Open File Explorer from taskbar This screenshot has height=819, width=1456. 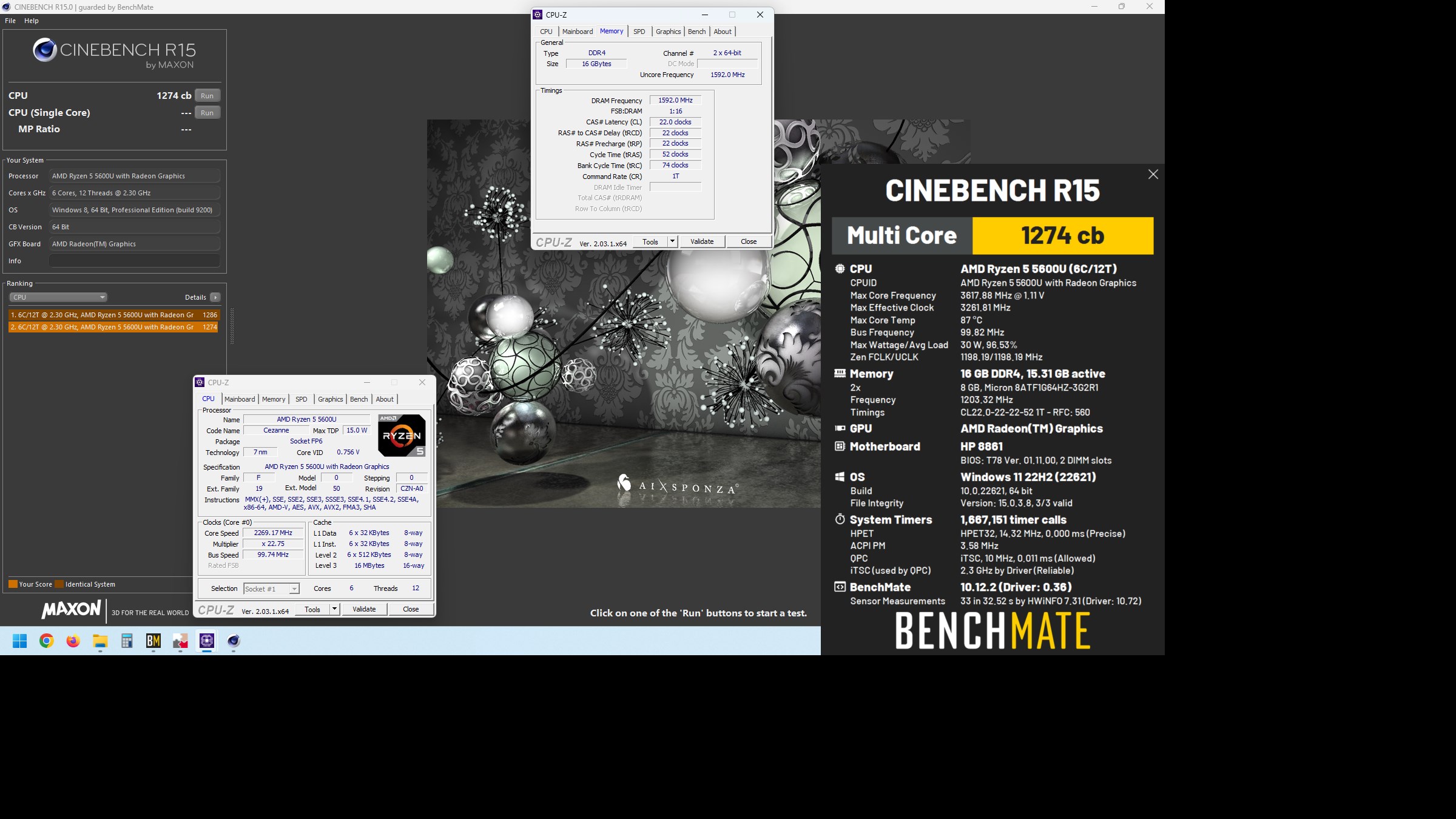[x=100, y=641]
